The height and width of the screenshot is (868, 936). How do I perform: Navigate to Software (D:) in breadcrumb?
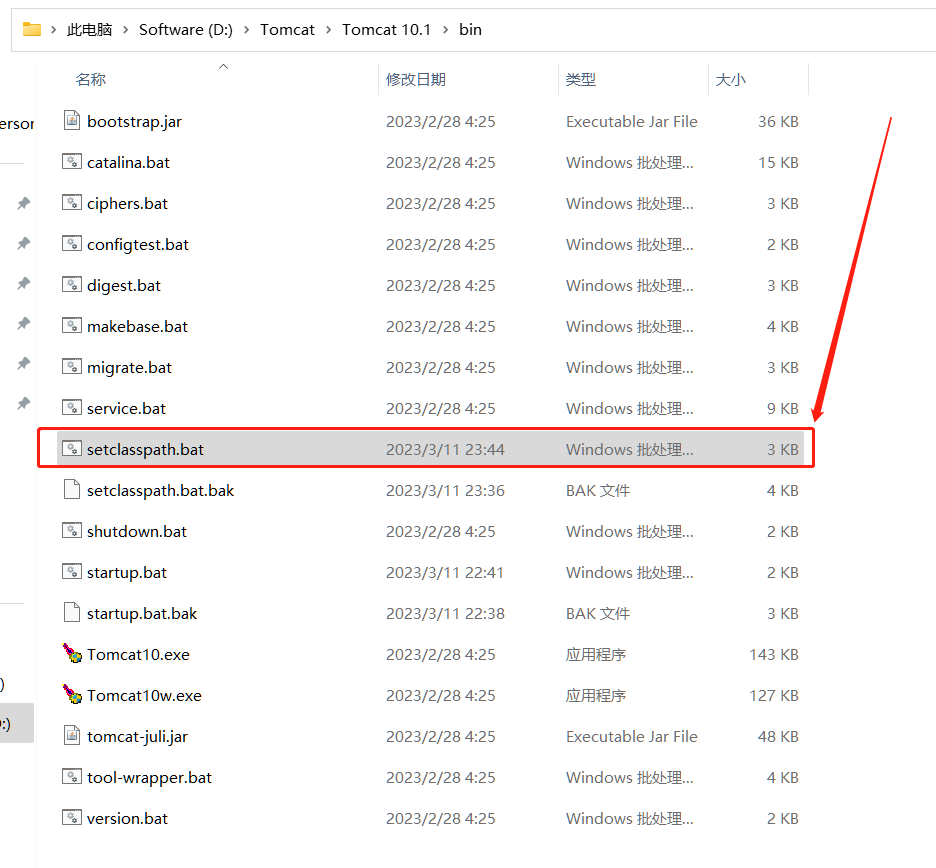(186, 30)
